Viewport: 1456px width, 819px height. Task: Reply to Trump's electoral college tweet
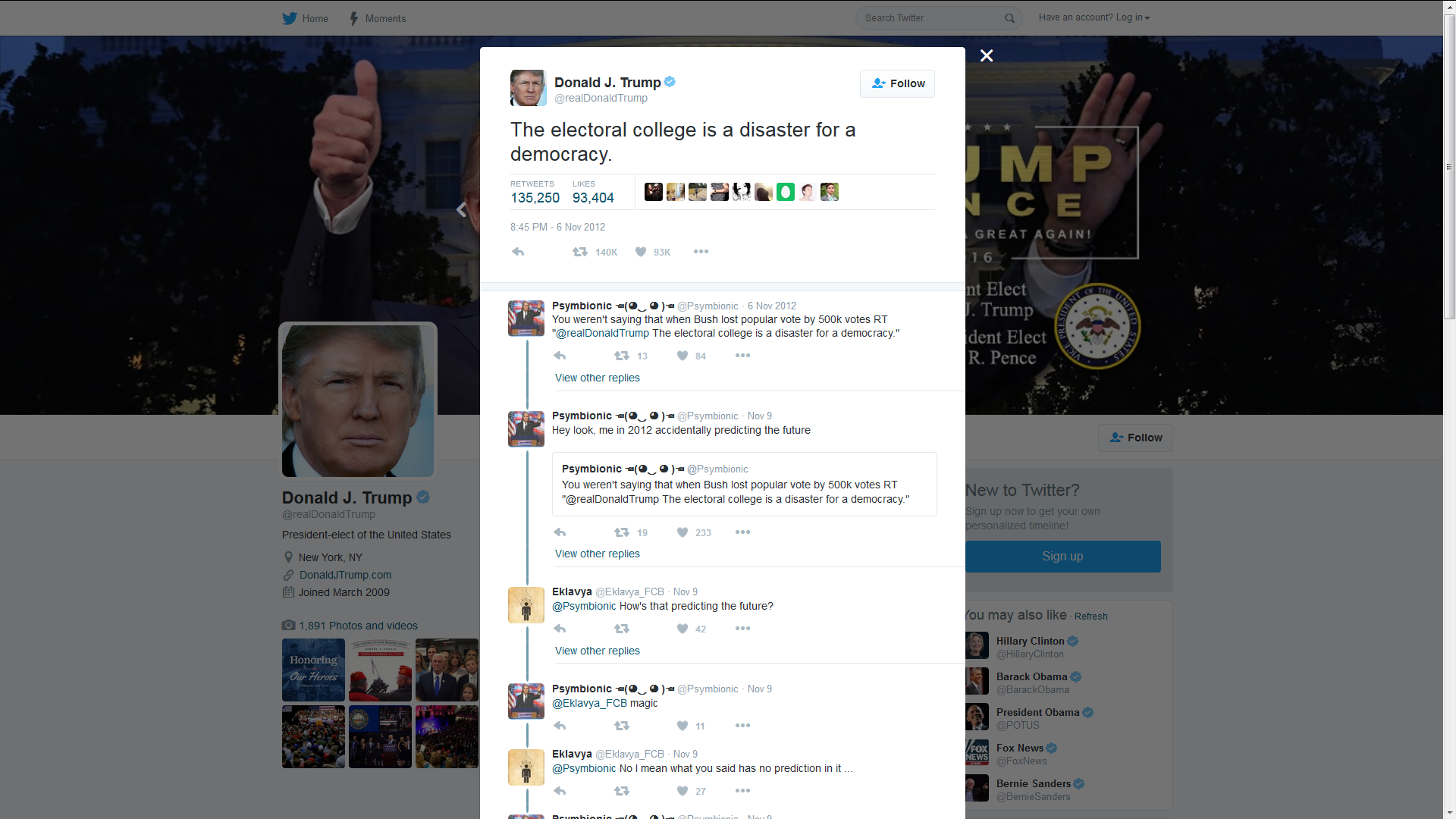pyautogui.click(x=518, y=252)
